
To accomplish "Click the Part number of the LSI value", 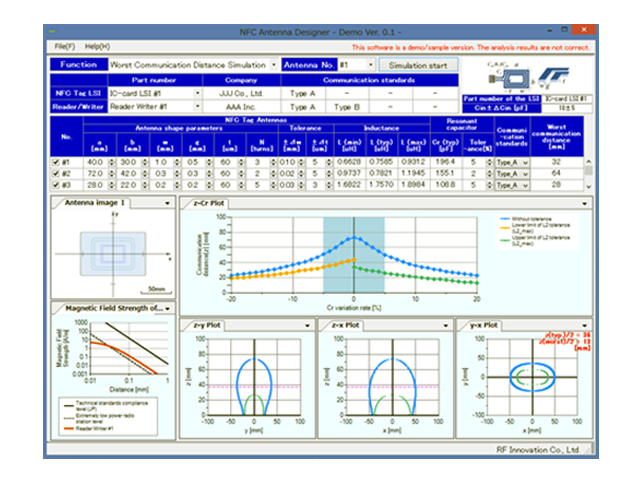I will click(567, 99).
